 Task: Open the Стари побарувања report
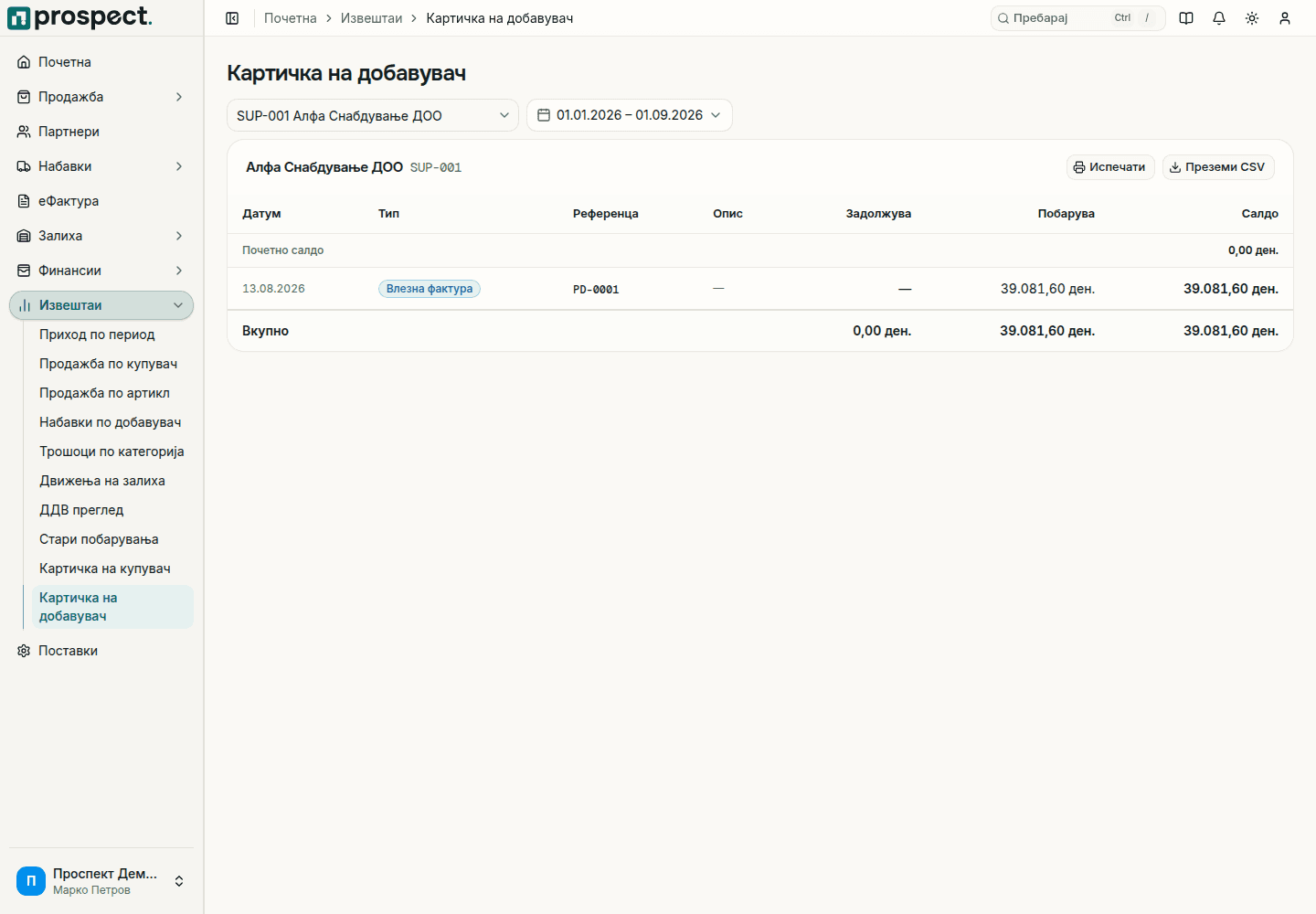pyautogui.click(x=112, y=539)
